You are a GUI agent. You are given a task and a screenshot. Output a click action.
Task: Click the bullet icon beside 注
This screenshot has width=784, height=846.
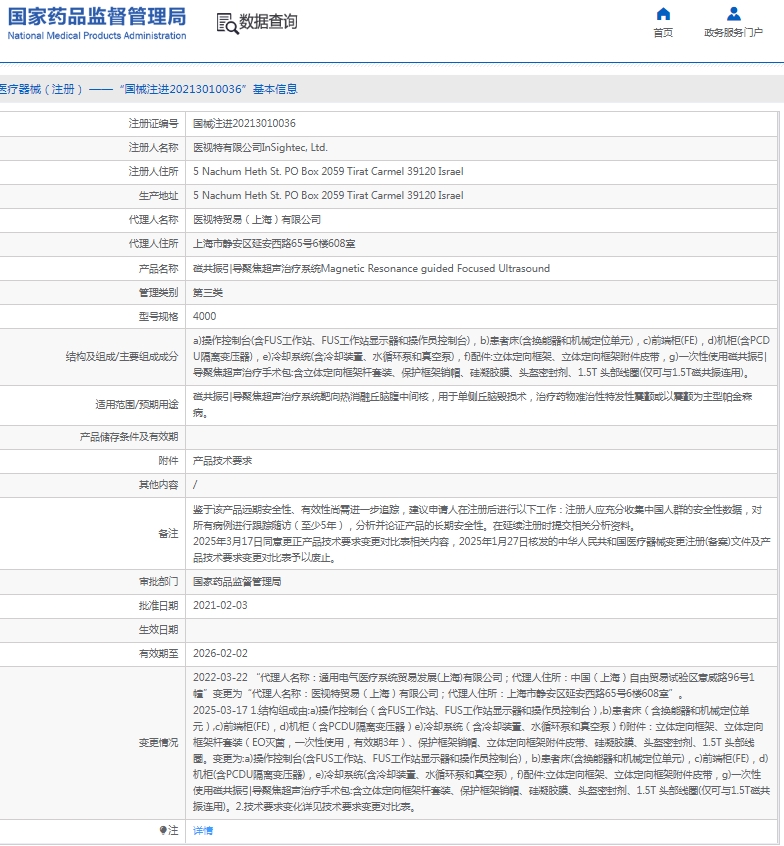pyautogui.click(x=163, y=830)
